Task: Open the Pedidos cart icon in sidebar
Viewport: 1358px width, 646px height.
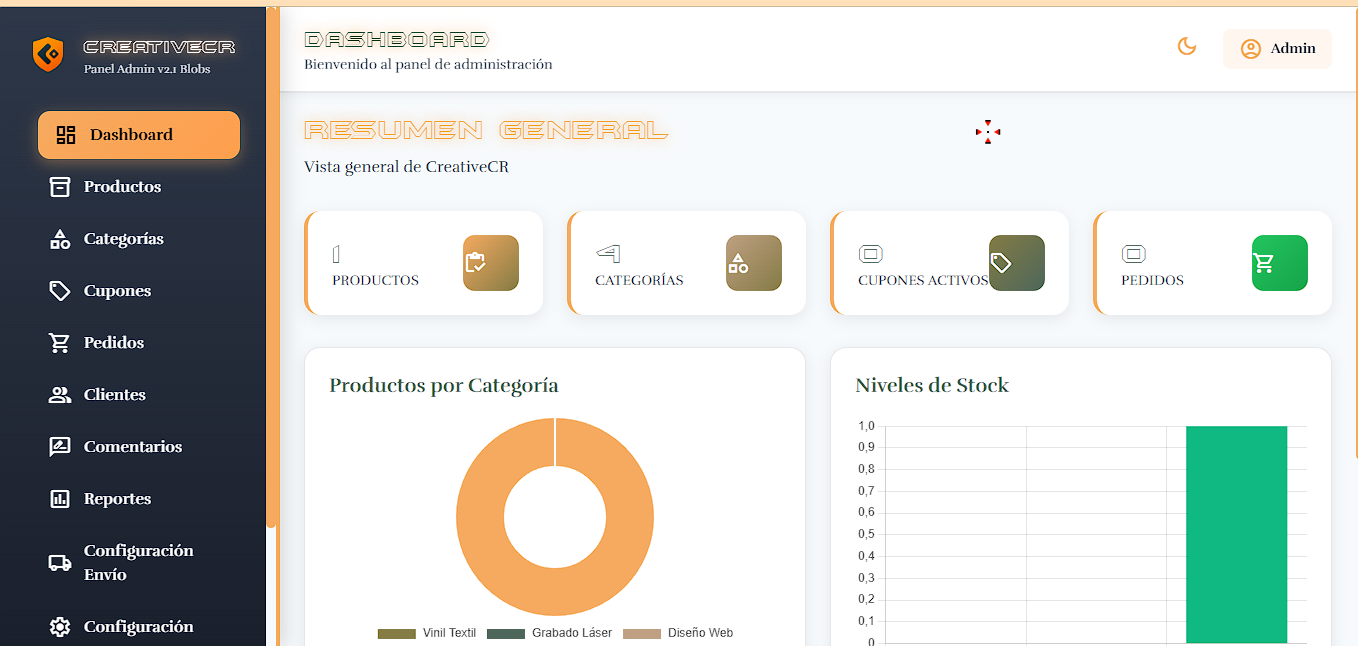Action: (60, 343)
